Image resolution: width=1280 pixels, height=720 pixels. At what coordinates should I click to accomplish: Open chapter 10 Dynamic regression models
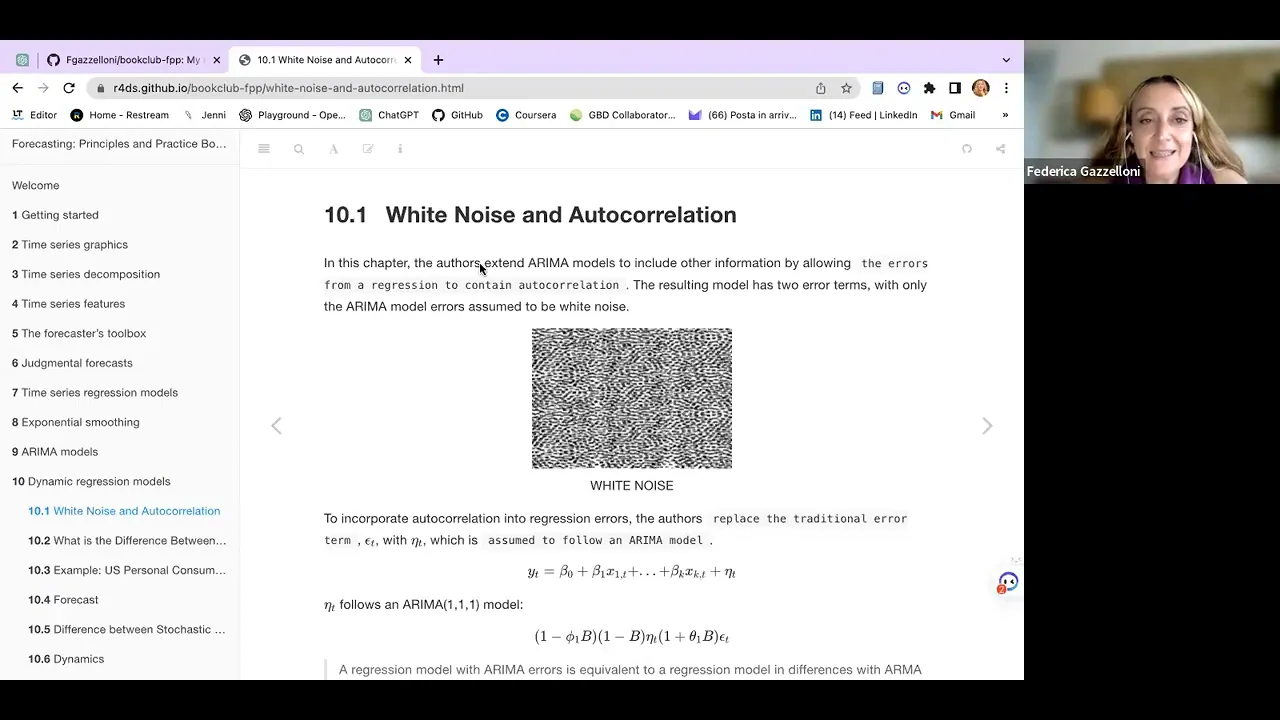[x=91, y=481]
